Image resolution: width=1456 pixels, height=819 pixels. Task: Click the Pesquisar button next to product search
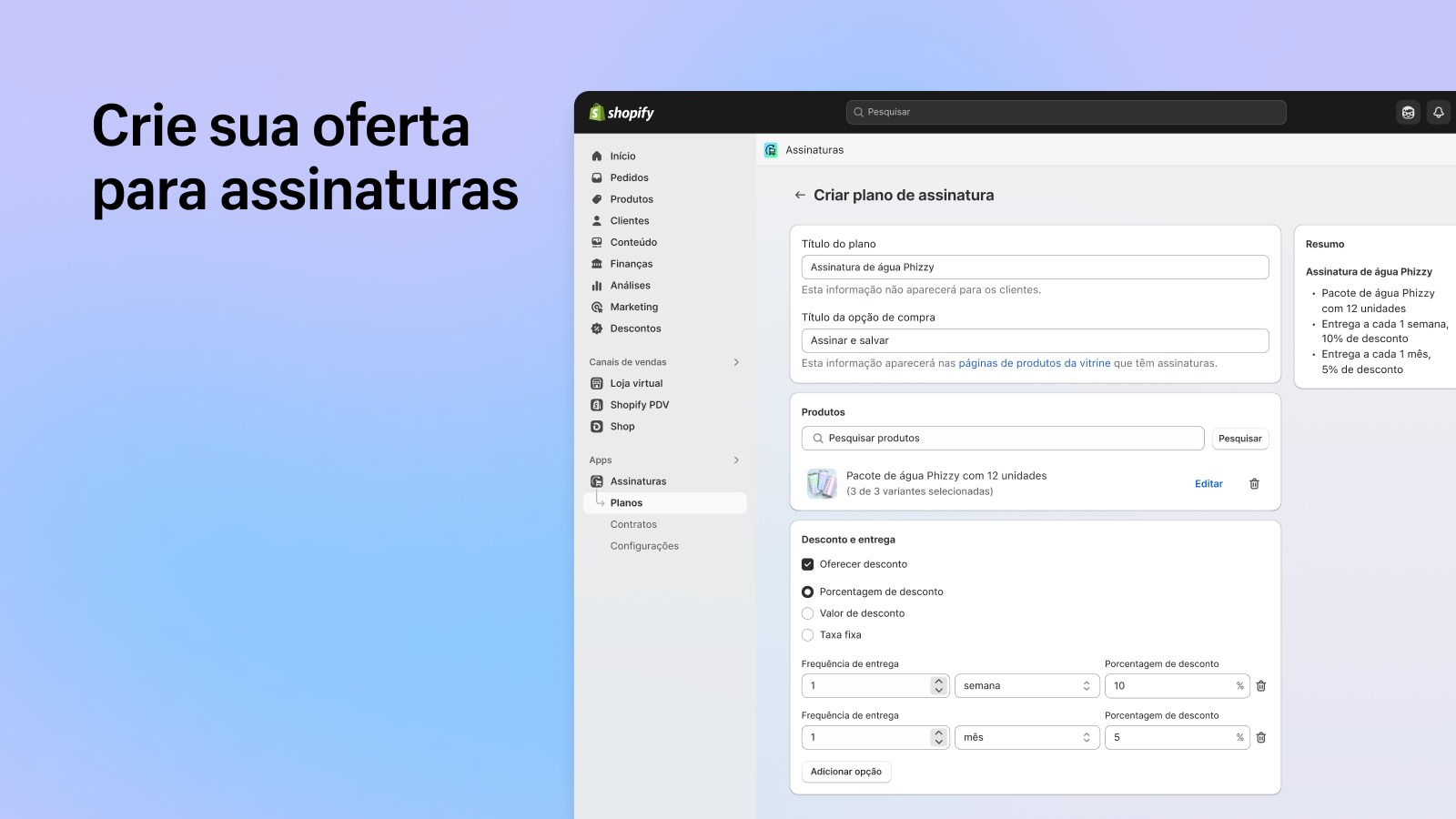click(x=1240, y=439)
